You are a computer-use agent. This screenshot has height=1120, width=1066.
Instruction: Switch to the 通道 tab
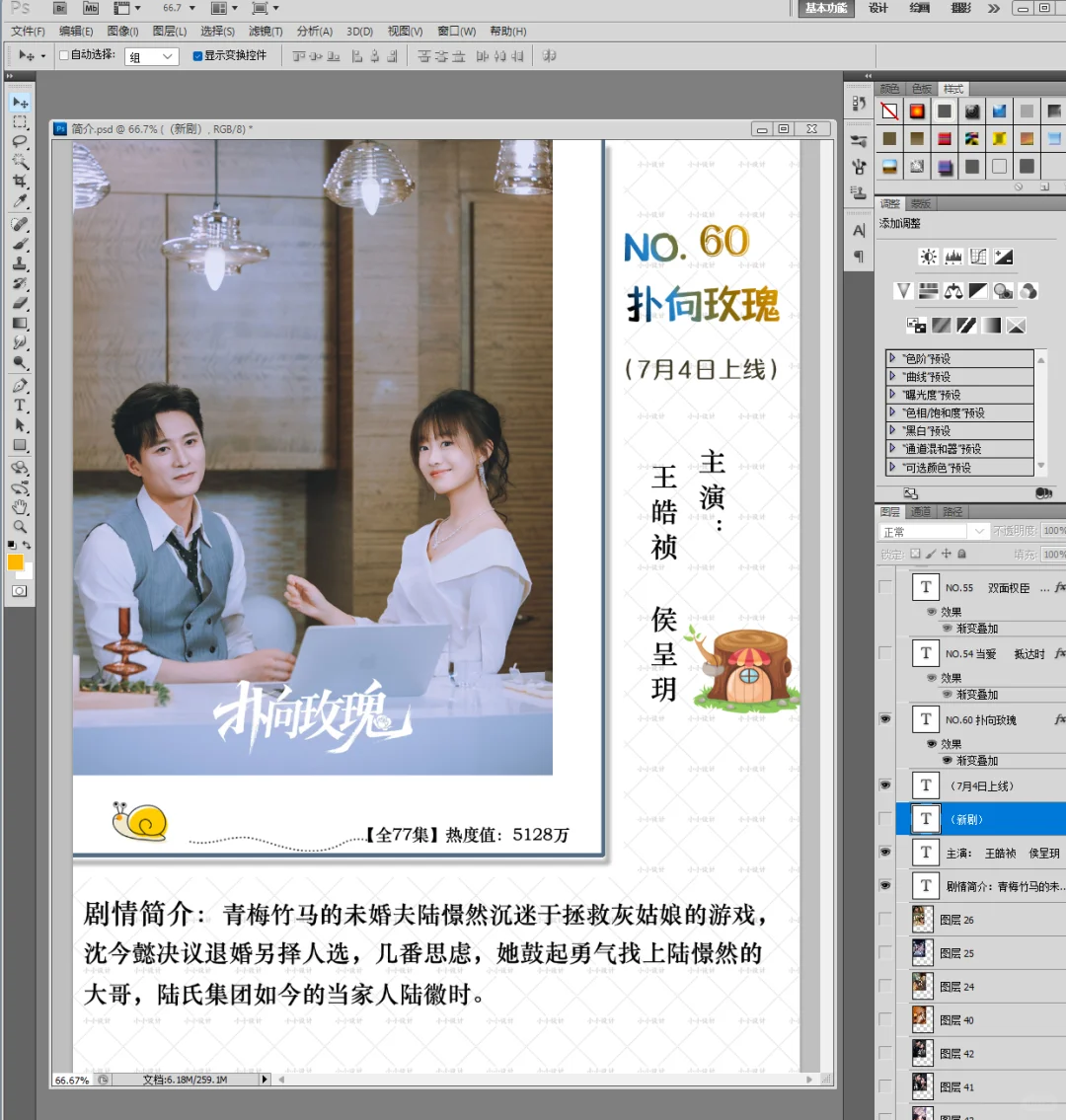tap(920, 511)
